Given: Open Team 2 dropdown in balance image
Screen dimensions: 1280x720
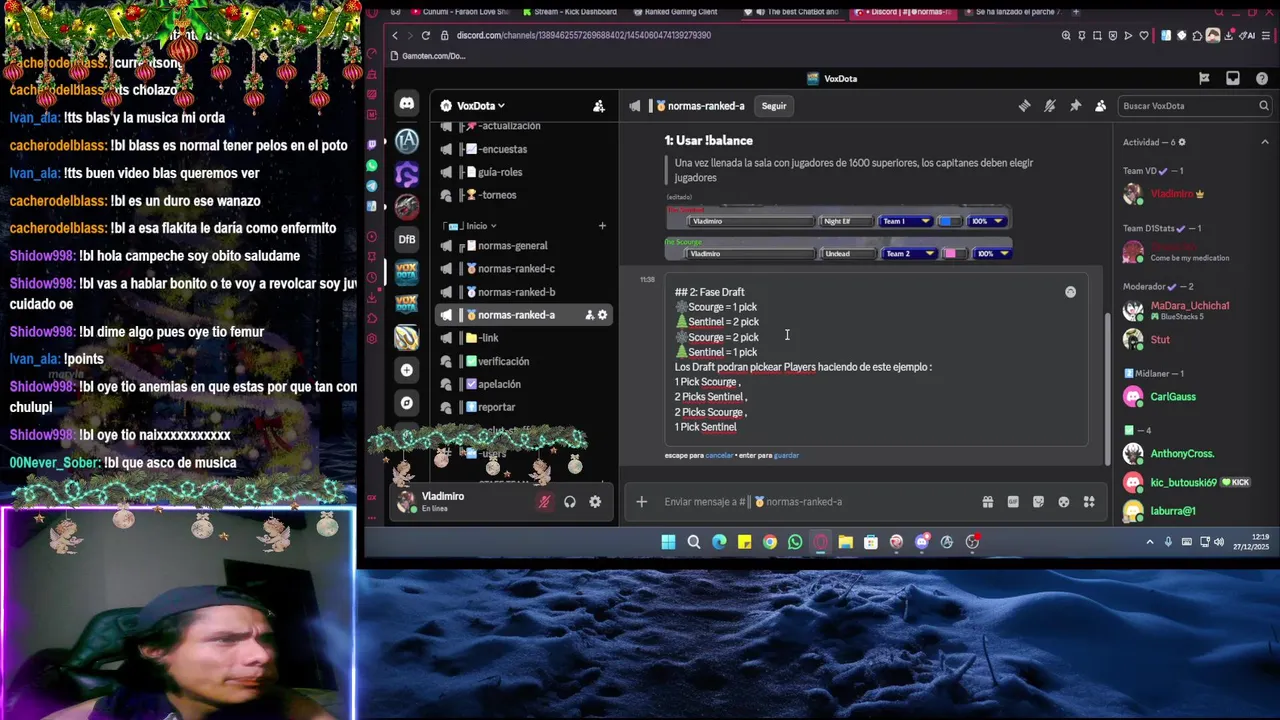Looking at the screenshot, I should [x=909, y=254].
